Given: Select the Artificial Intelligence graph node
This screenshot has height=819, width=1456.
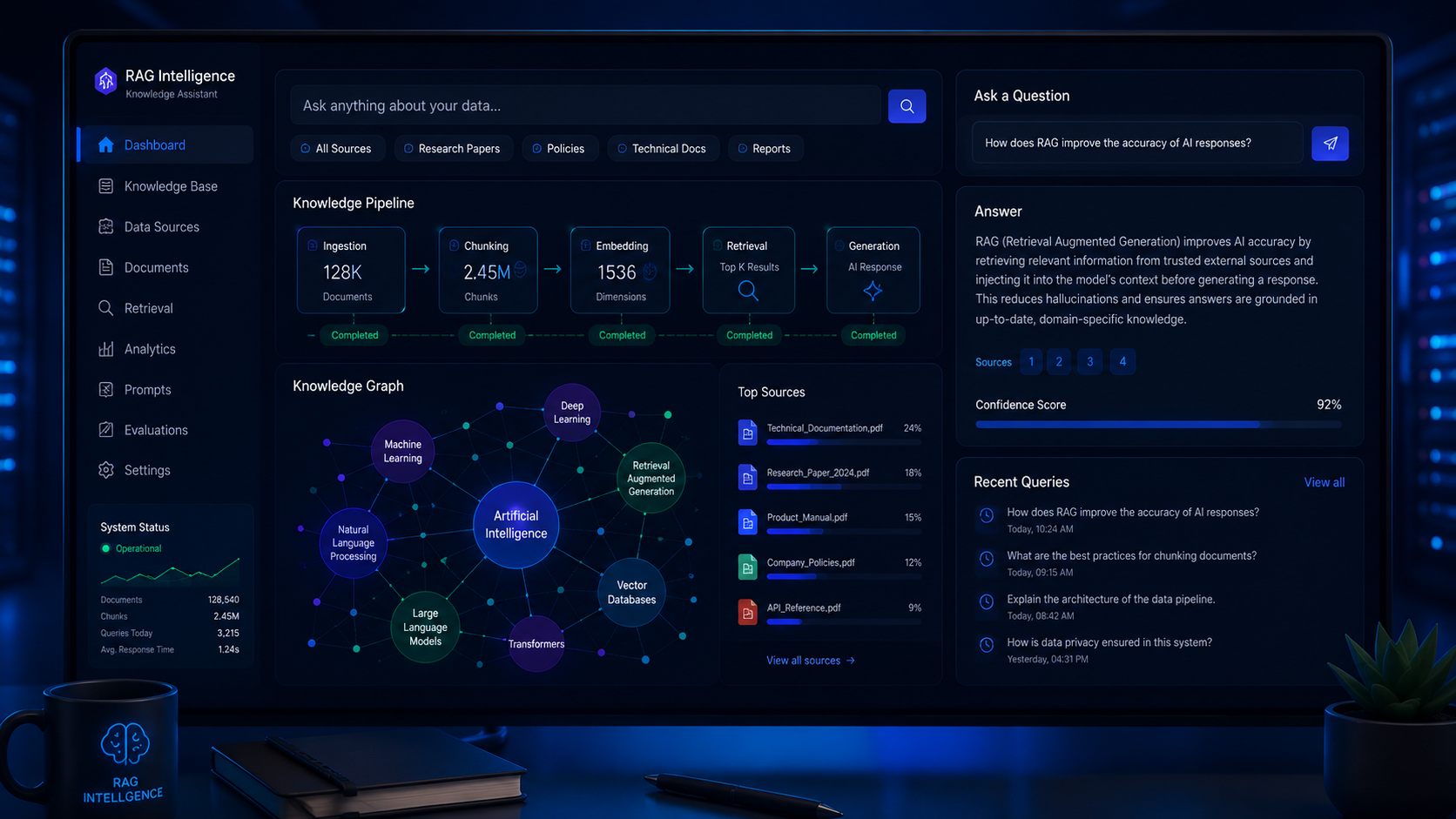Looking at the screenshot, I should pyautogui.click(x=516, y=525).
